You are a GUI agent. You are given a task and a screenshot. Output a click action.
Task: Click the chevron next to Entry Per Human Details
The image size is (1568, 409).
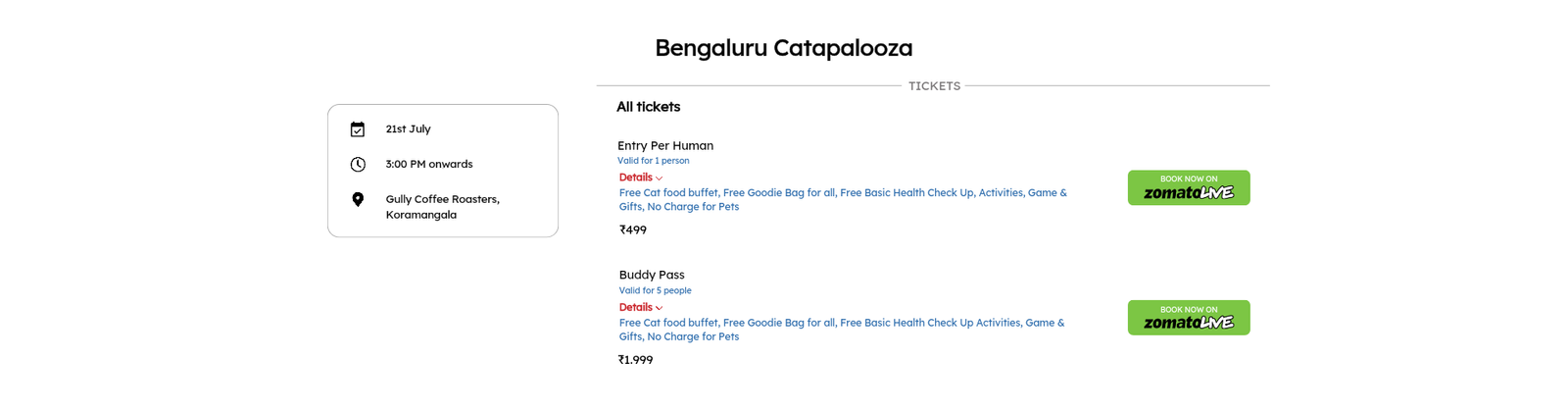pyautogui.click(x=659, y=179)
